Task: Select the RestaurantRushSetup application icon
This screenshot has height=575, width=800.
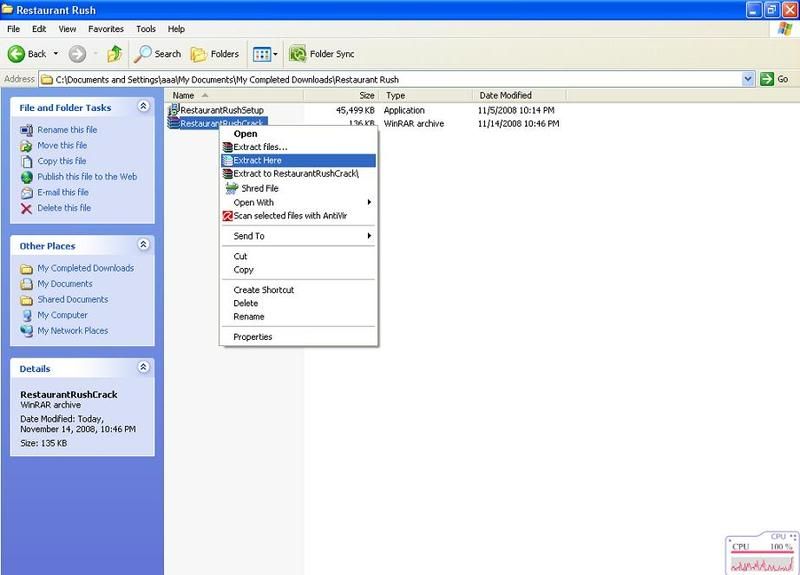Action: [174, 109]
